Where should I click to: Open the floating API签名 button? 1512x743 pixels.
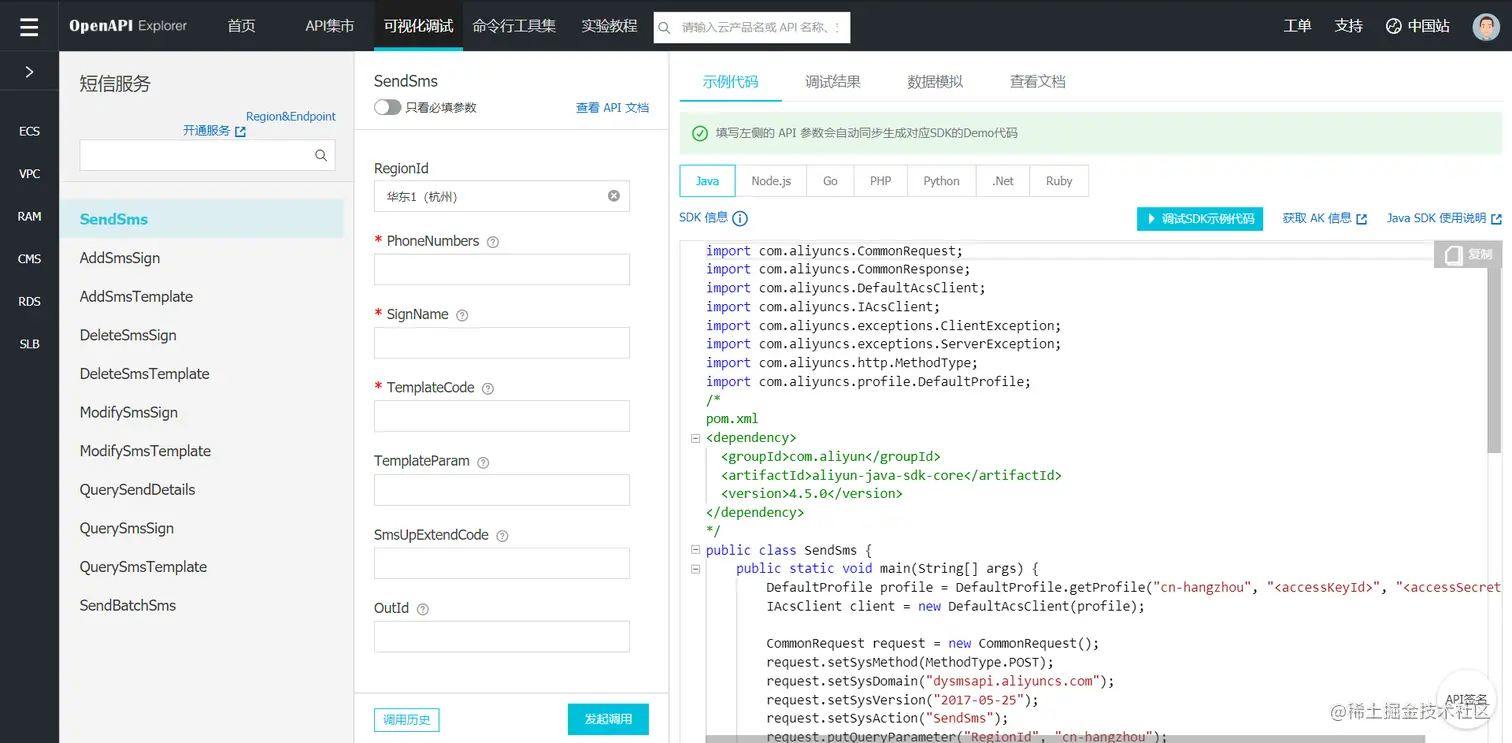click(1466, 700)
